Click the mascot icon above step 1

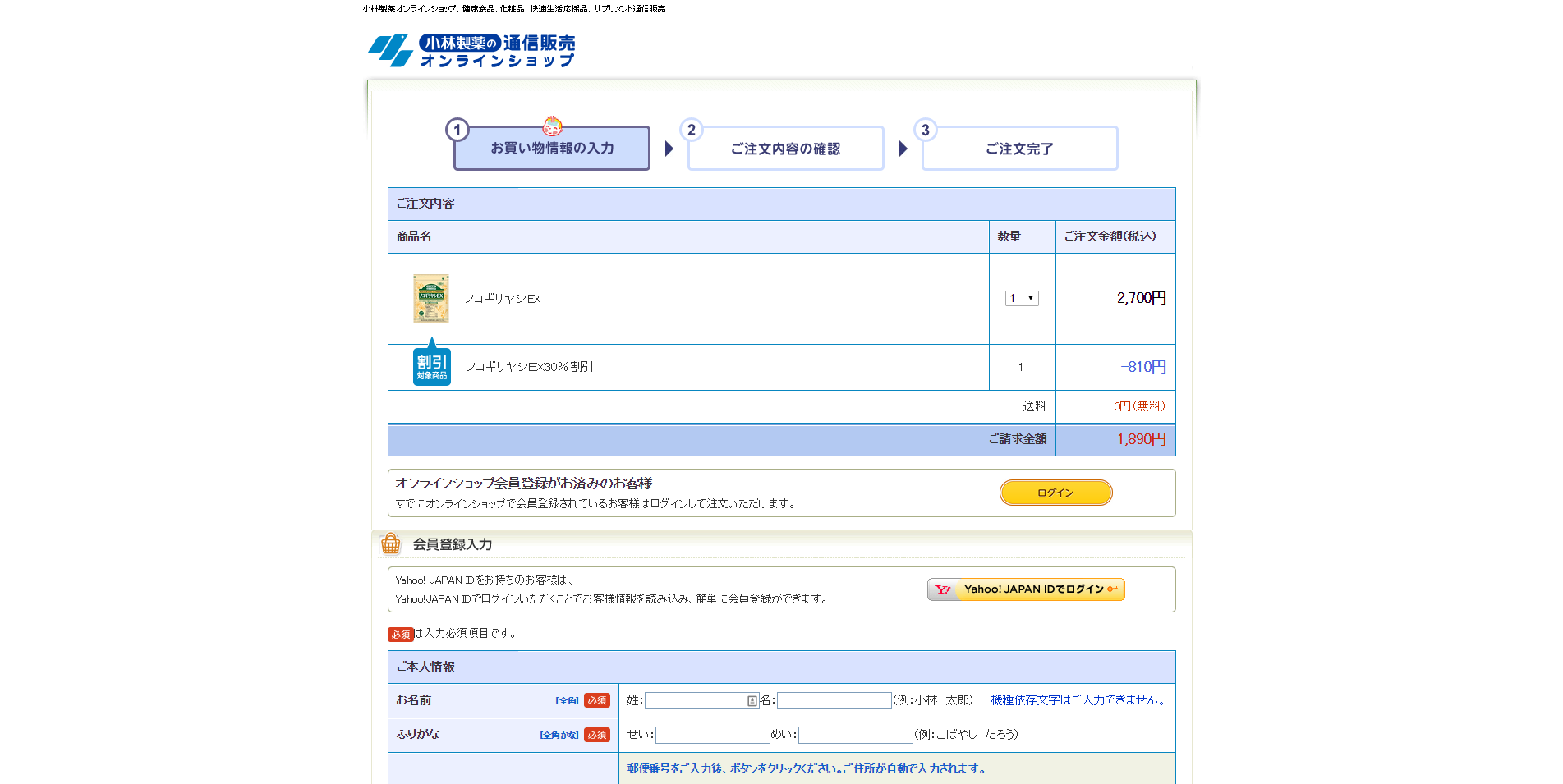tap(553, 126)
